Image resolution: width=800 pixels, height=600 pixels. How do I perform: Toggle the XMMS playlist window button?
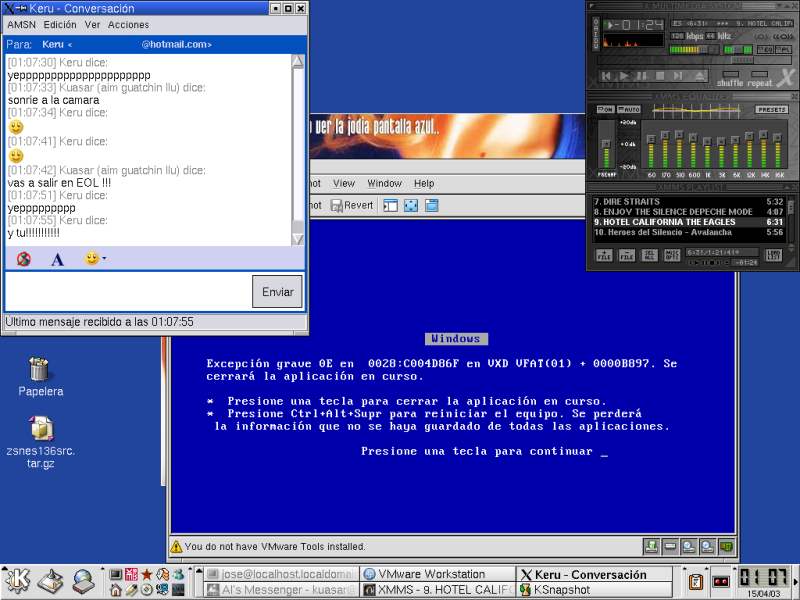pyautogui.click(x=783, y=49)
